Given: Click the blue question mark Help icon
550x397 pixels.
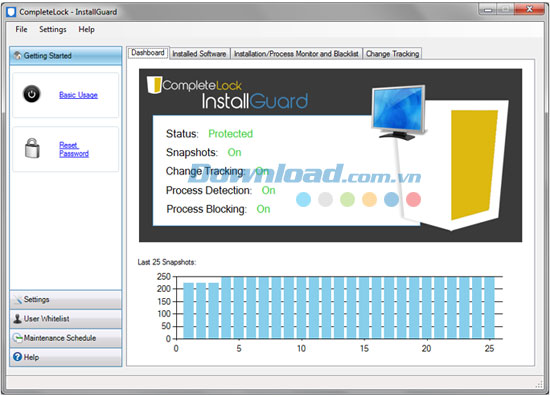Looking at the screenshot, I should point(17,357).
